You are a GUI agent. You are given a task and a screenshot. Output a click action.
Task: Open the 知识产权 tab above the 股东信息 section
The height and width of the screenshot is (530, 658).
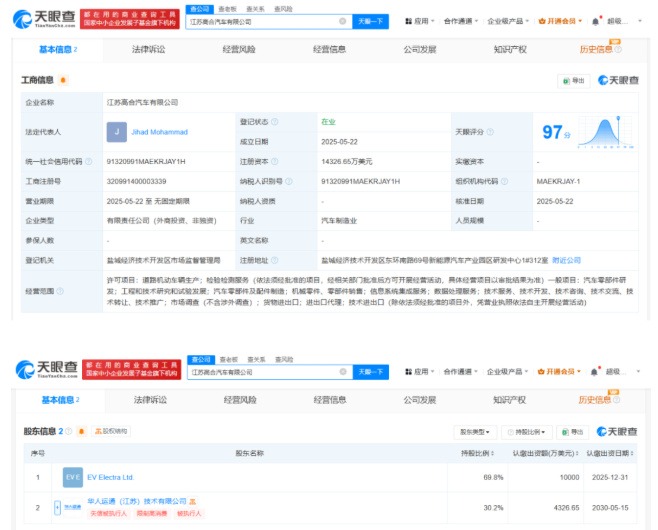tap(509, 400)
